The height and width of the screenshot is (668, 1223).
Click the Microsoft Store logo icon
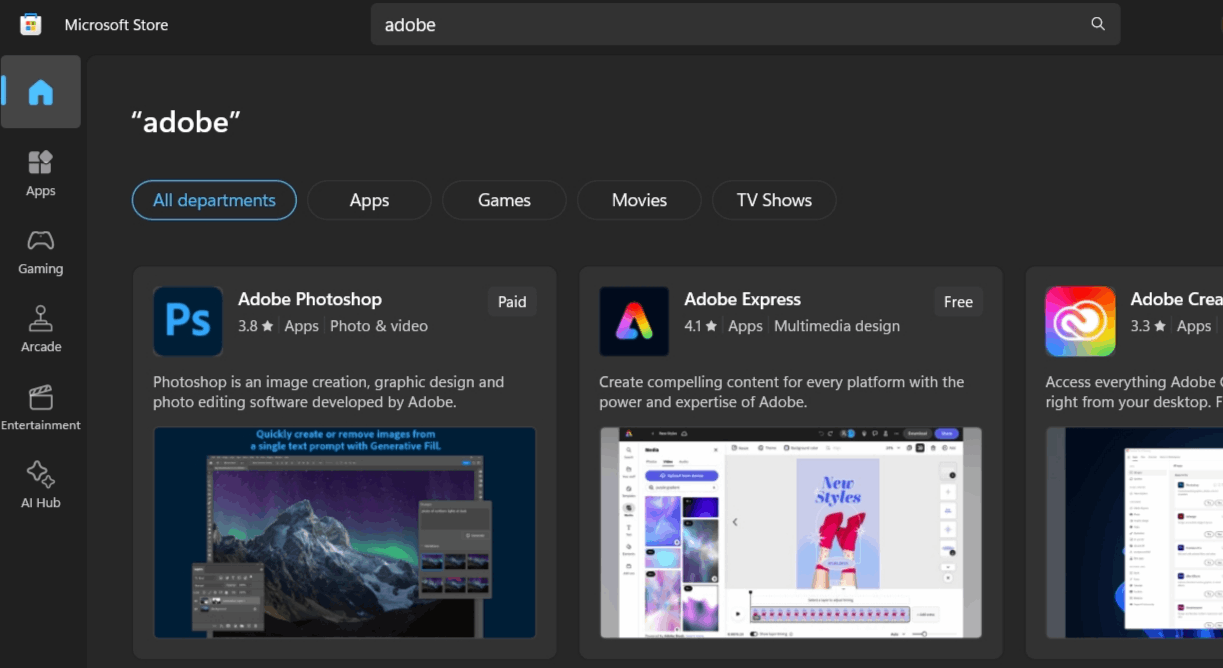(31, 24)
